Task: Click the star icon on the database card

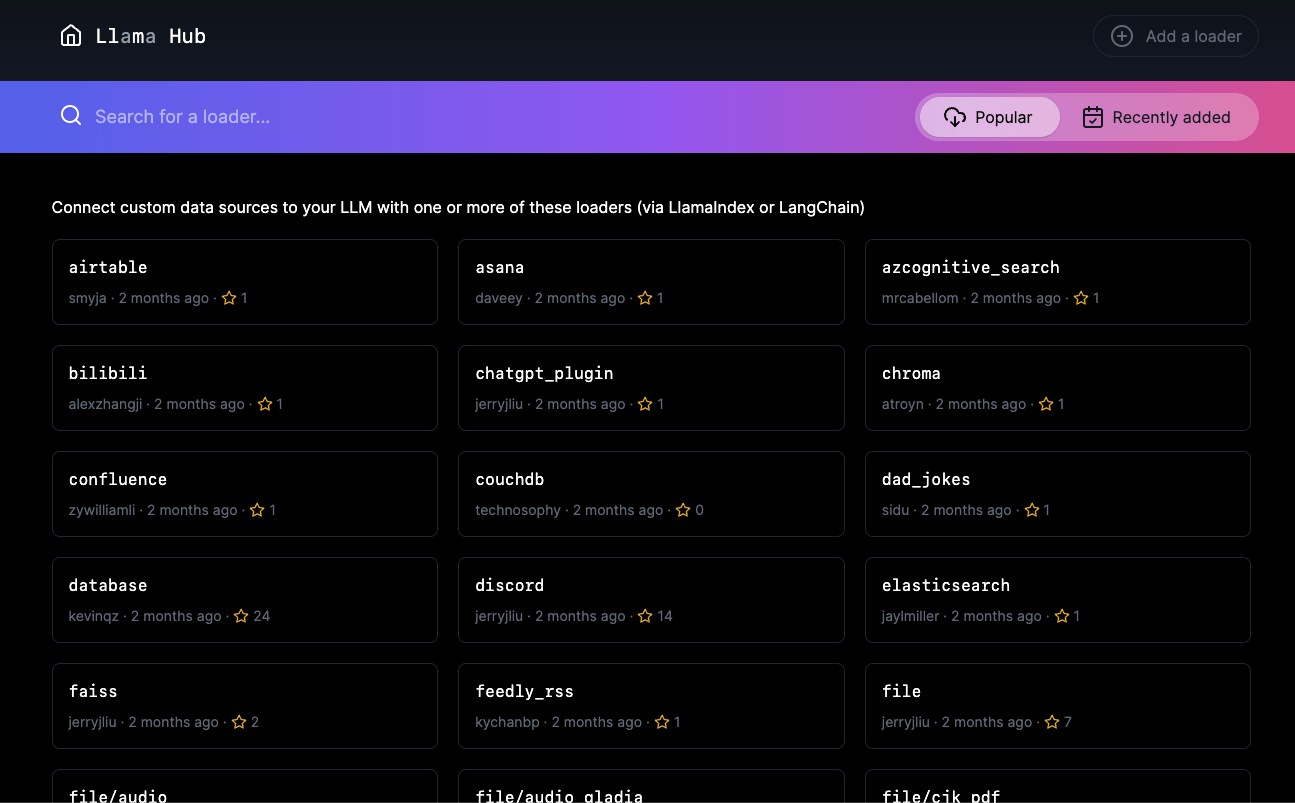Action: click(240, 616)
